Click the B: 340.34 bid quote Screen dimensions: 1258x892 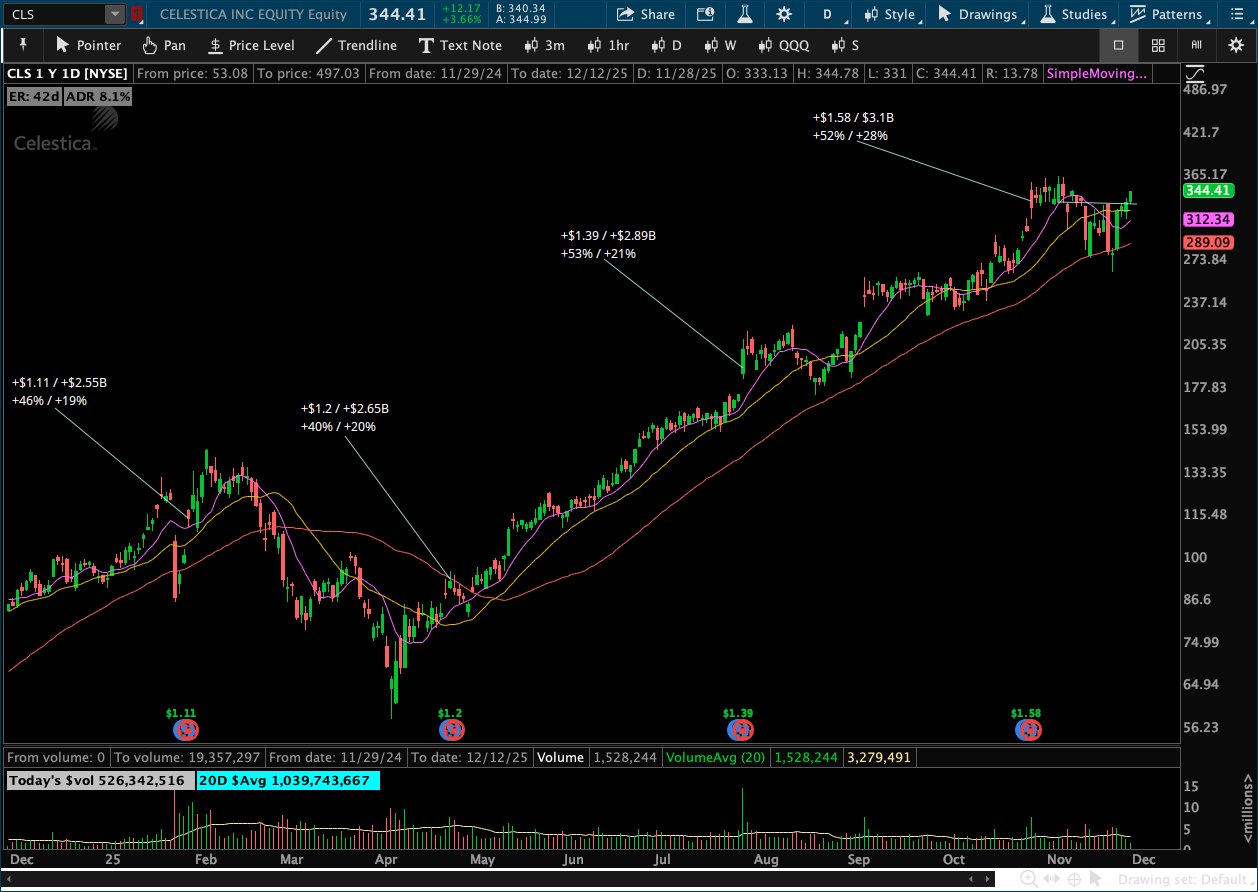coord(520,9)
